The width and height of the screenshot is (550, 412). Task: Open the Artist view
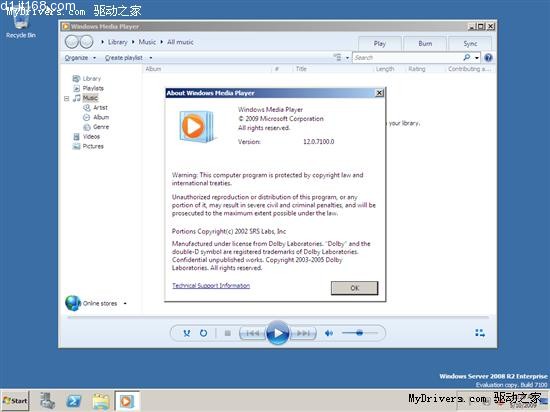click(100, 108)
